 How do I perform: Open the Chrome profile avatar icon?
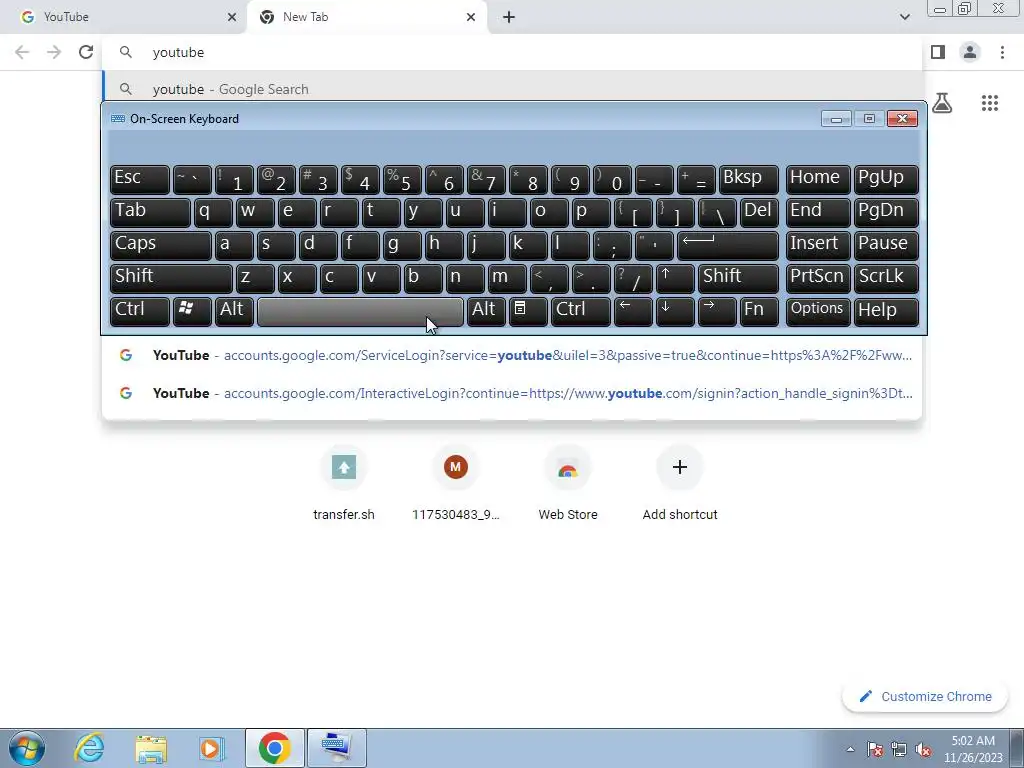[x=970, y=52]
